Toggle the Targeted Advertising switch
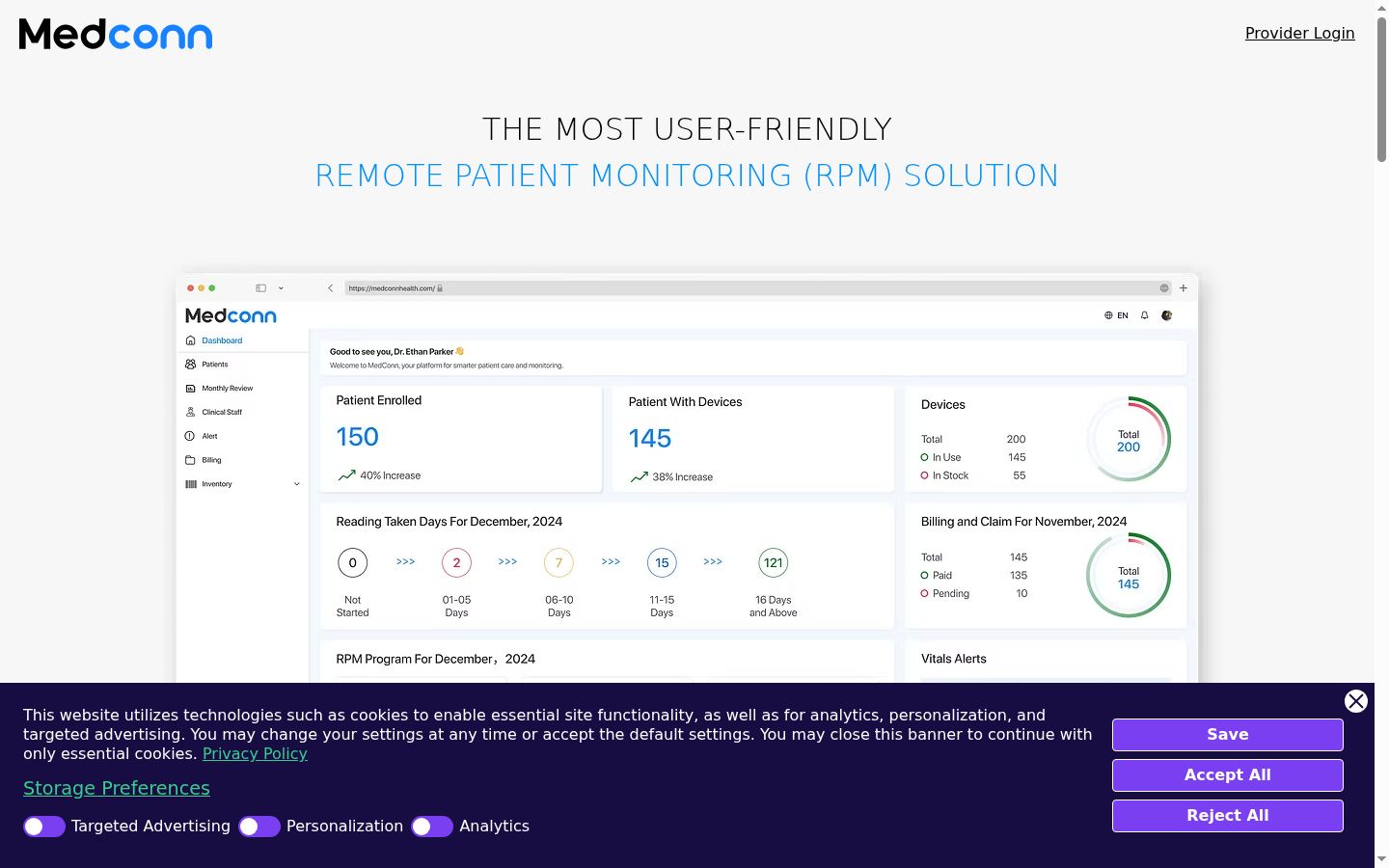 (44, 827)
